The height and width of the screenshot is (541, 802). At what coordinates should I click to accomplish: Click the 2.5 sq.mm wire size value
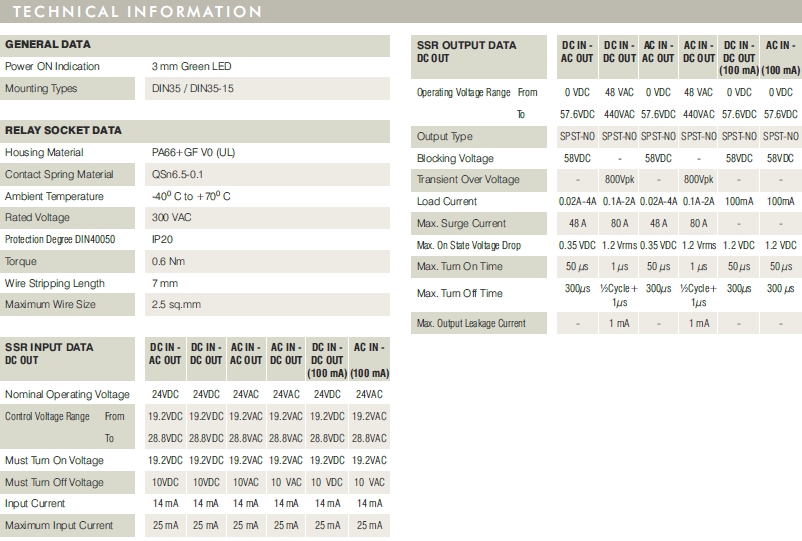pyautogui.click(x=176, y=305)
